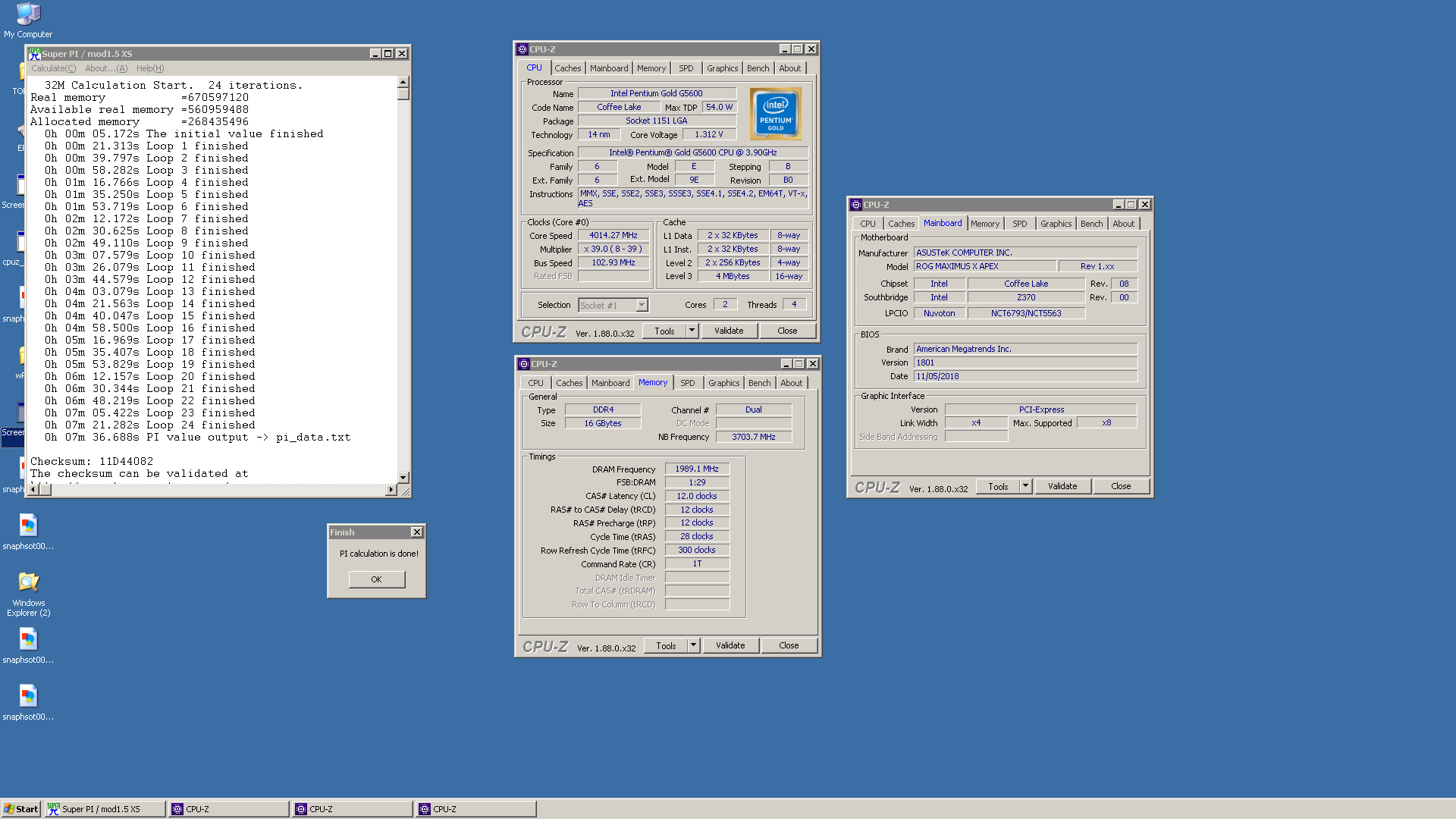Click Close button in Mainboard window
Image resolution: width=1456 pixels, height=819 pixels.
[1121, 486]
